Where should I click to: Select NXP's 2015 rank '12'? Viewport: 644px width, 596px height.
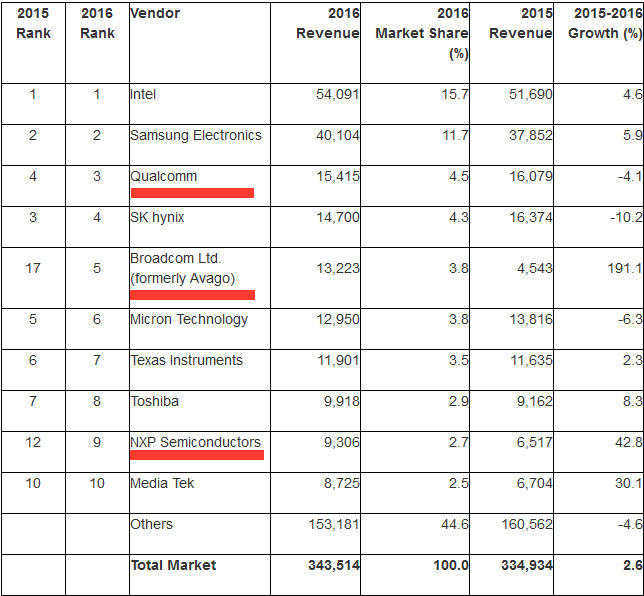[33, 442]
